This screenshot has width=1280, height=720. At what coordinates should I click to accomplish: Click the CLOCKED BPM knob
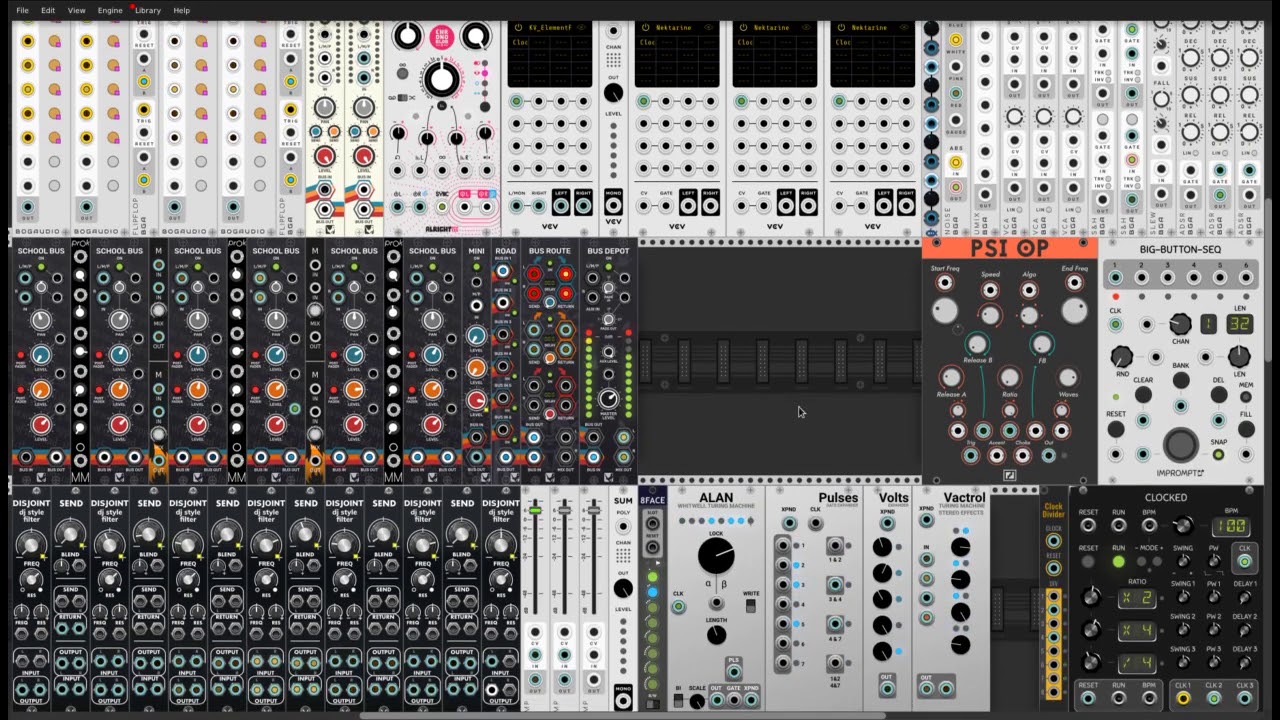coord(1183,526)
